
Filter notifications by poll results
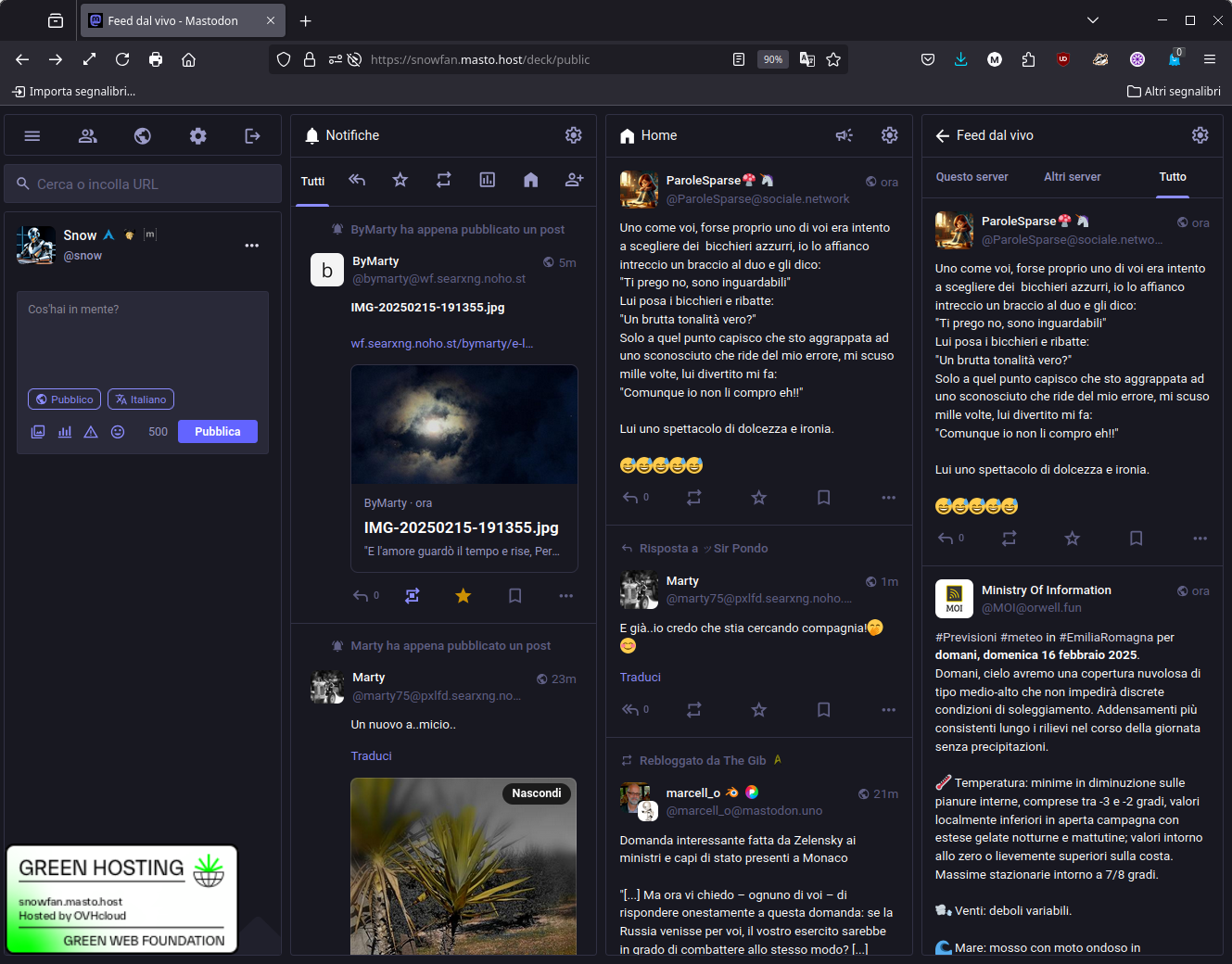pos(488,180)
